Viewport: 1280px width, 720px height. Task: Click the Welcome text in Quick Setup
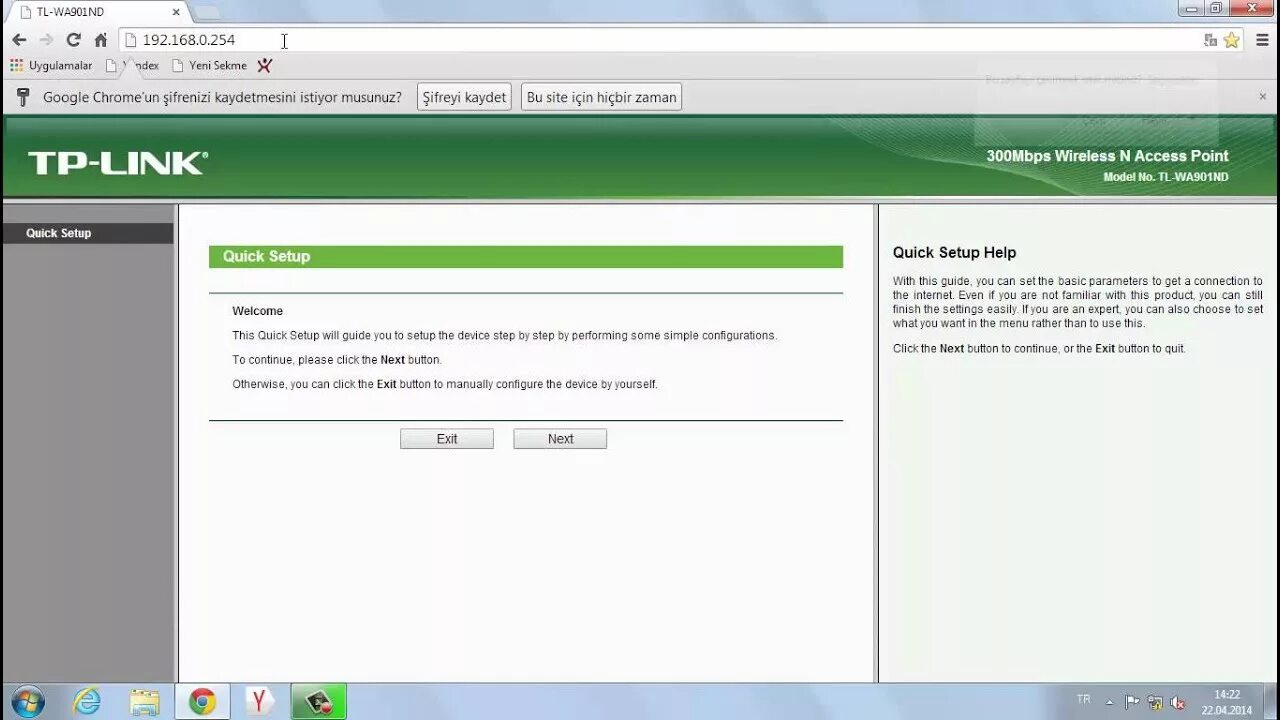coord(257,311)
